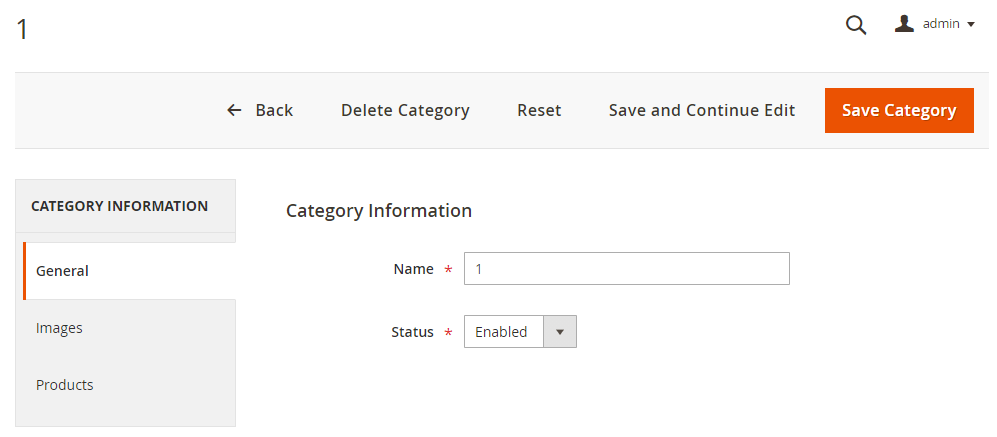Click the Status field label
Image resolution: width=997 pixels, height=437 pixels.
coord(412,332)
